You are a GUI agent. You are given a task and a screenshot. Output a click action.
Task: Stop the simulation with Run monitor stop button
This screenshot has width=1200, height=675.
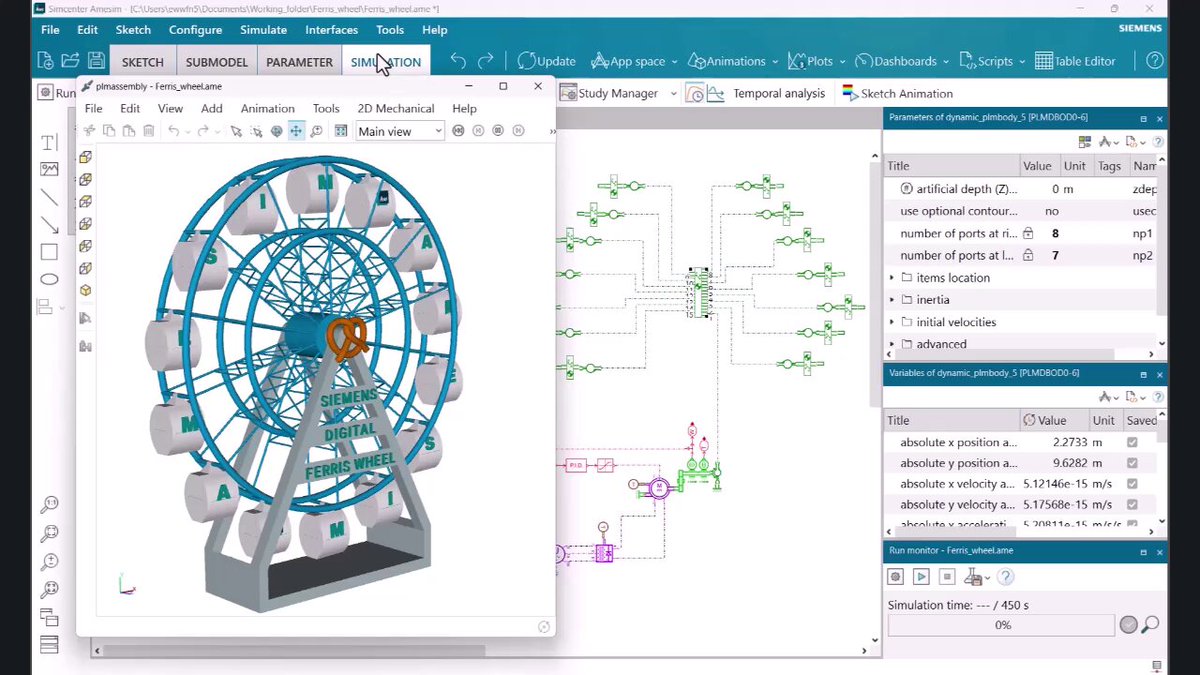pyautogui.click(x=947, y=577)
